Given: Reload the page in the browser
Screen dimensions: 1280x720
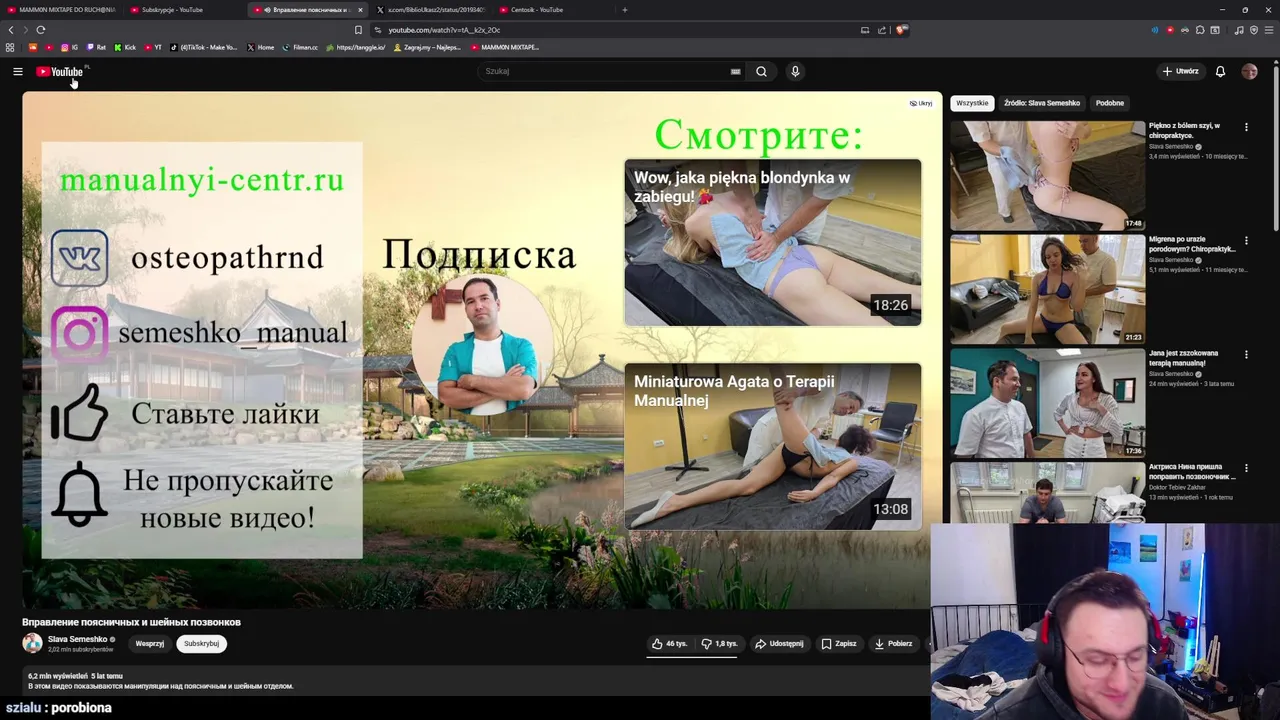Looking at the screenshot, I should (x=40, y=30).
